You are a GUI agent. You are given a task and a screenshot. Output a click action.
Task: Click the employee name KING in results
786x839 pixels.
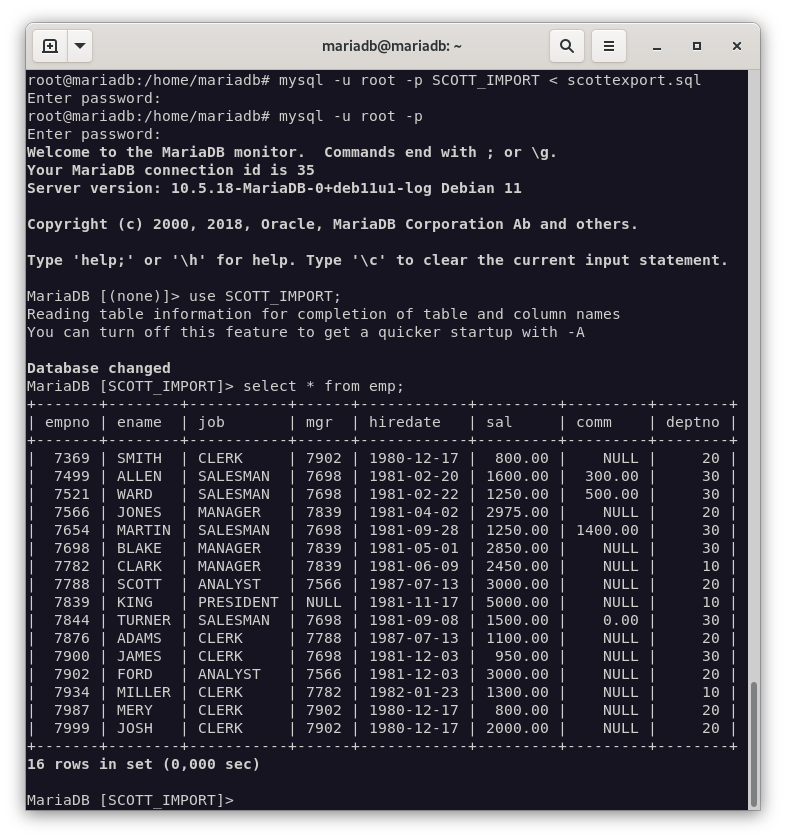[135, 602]
